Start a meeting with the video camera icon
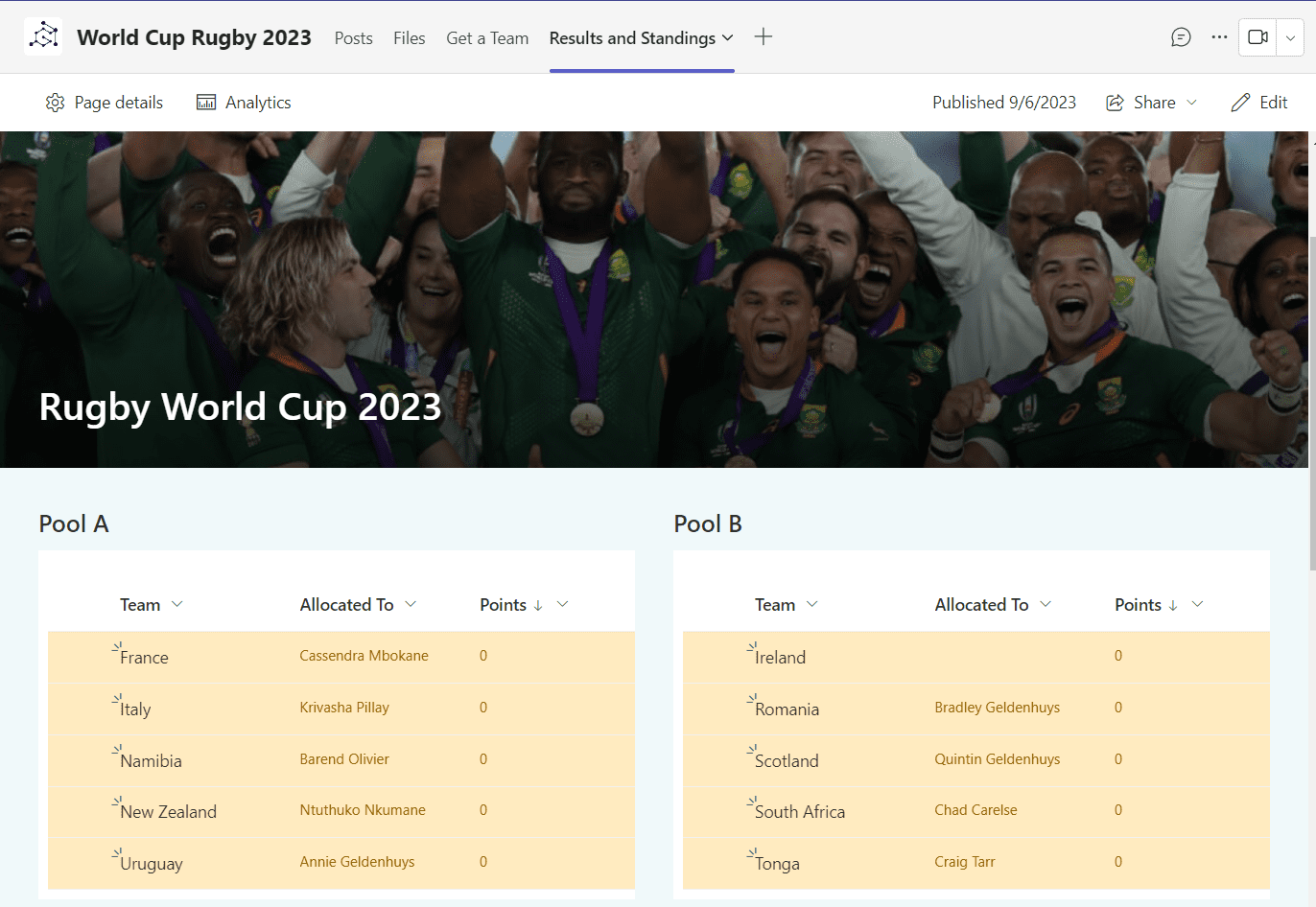 1258,37
